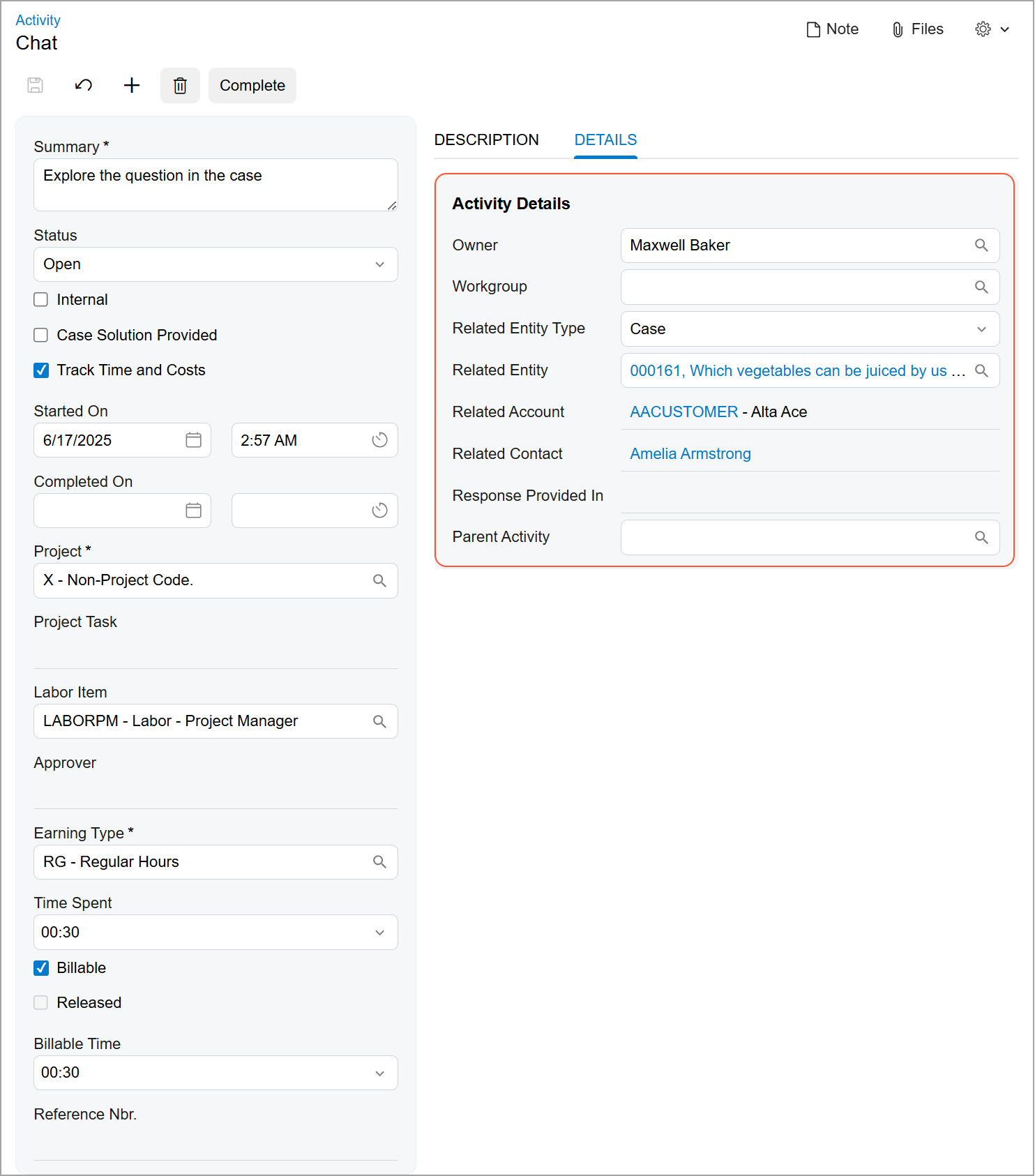Click the plus icon to add activity
The width and height of the screenshot is (1035, 1176).
tap(132, 86)
